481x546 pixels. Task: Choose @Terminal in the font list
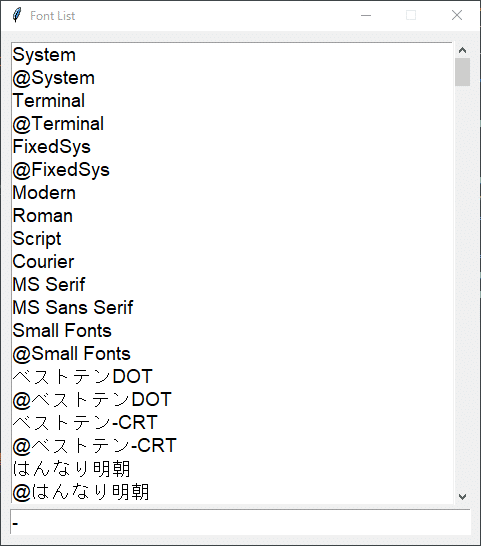(232, 124)
